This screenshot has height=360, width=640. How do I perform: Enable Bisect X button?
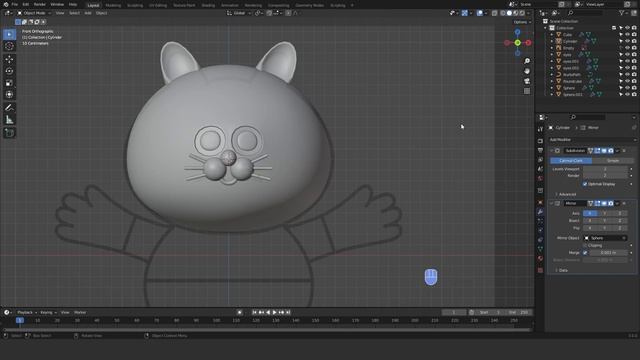click(x=590, y=221)
